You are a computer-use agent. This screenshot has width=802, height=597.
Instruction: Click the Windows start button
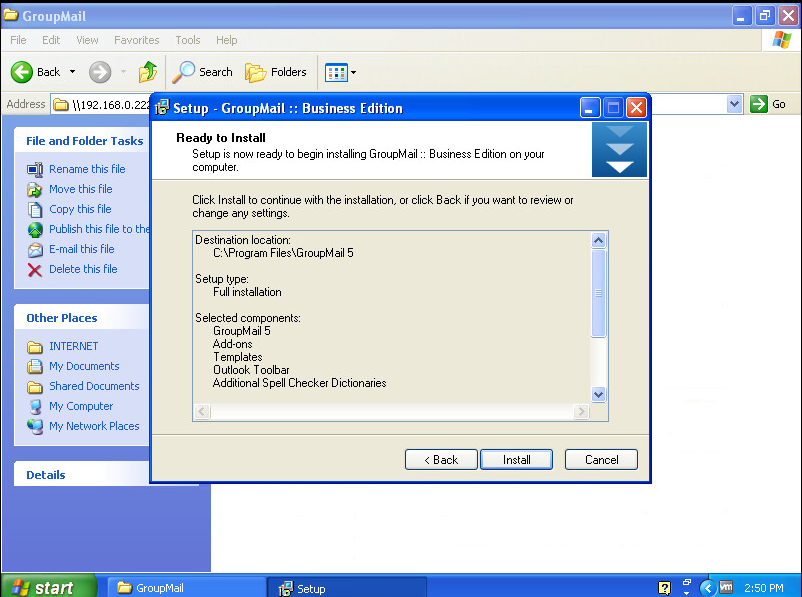coord(48,587)
